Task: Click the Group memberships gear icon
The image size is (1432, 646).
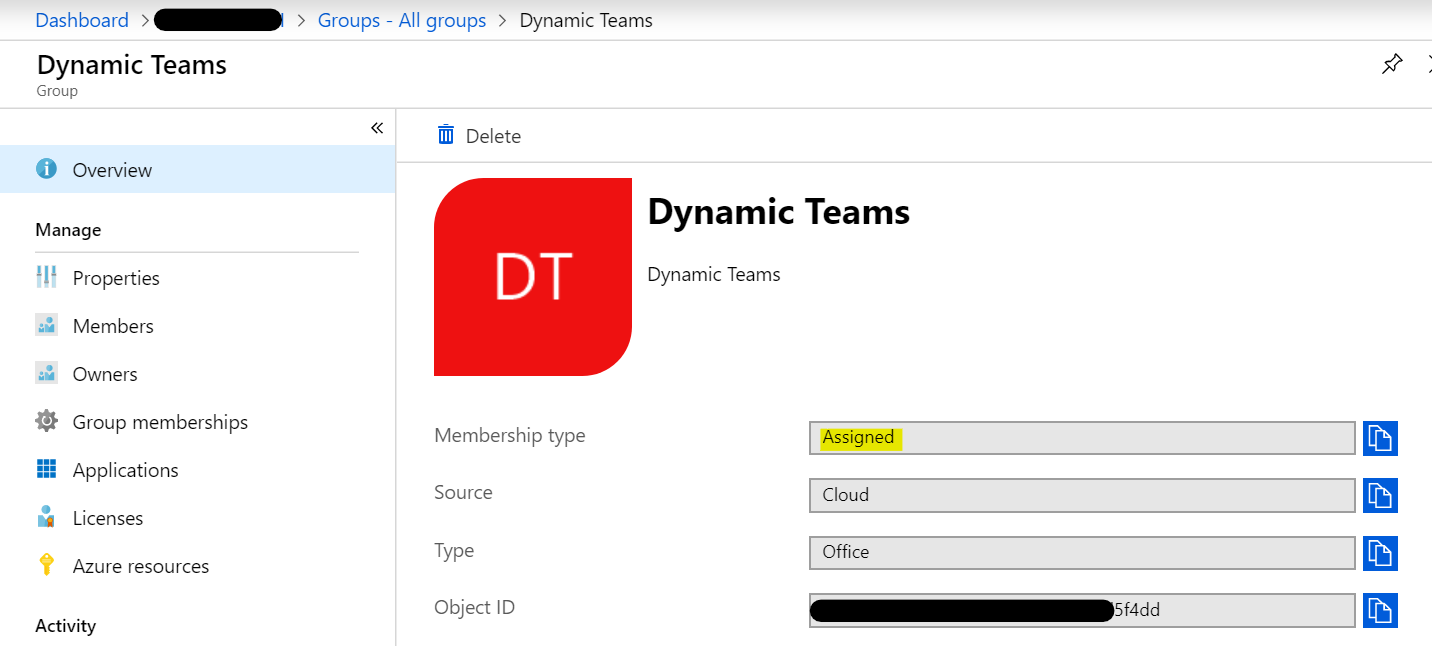Action: pyautogui.click(x=46, y=422)
